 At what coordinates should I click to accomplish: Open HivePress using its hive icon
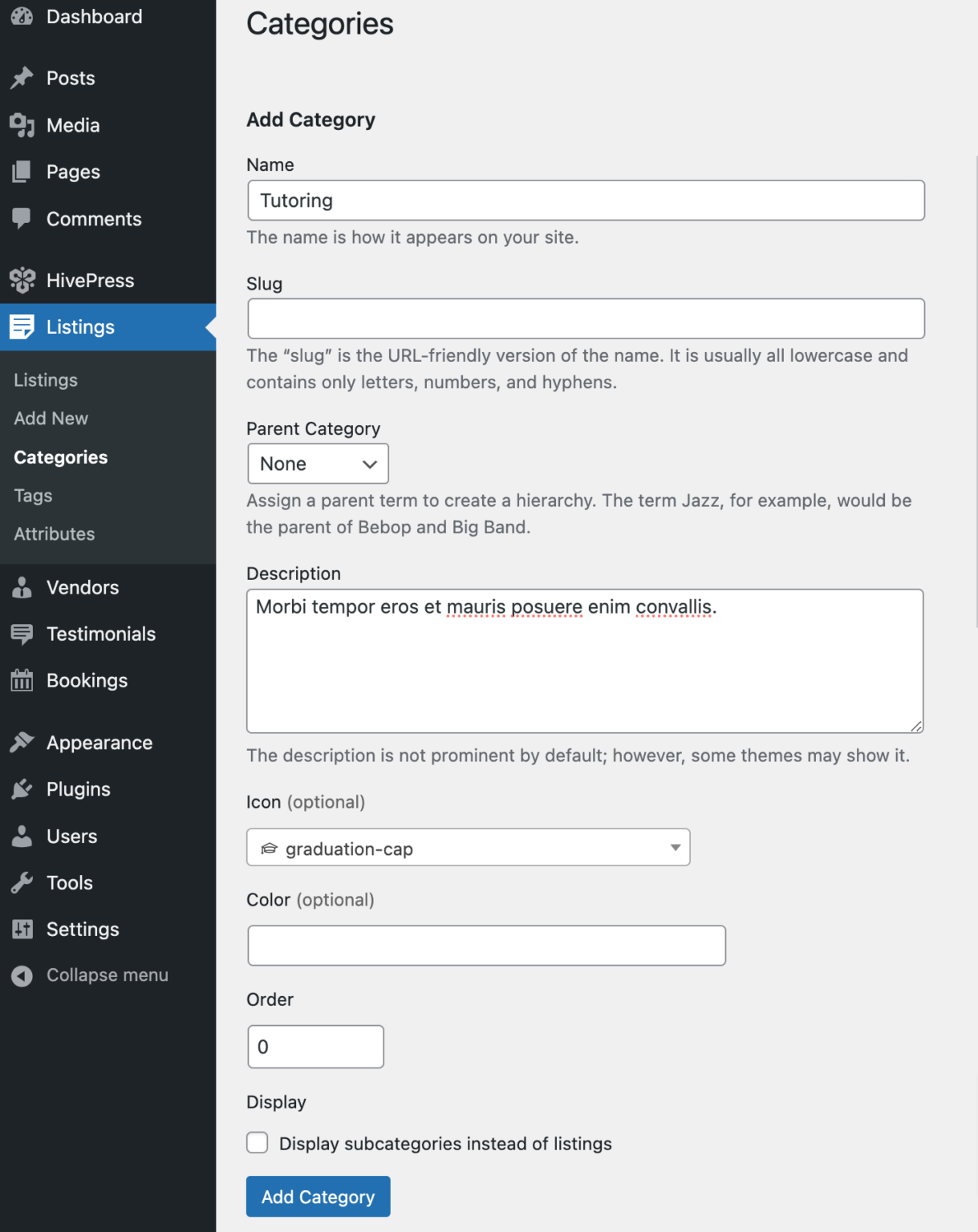click(x=21, y=280)
